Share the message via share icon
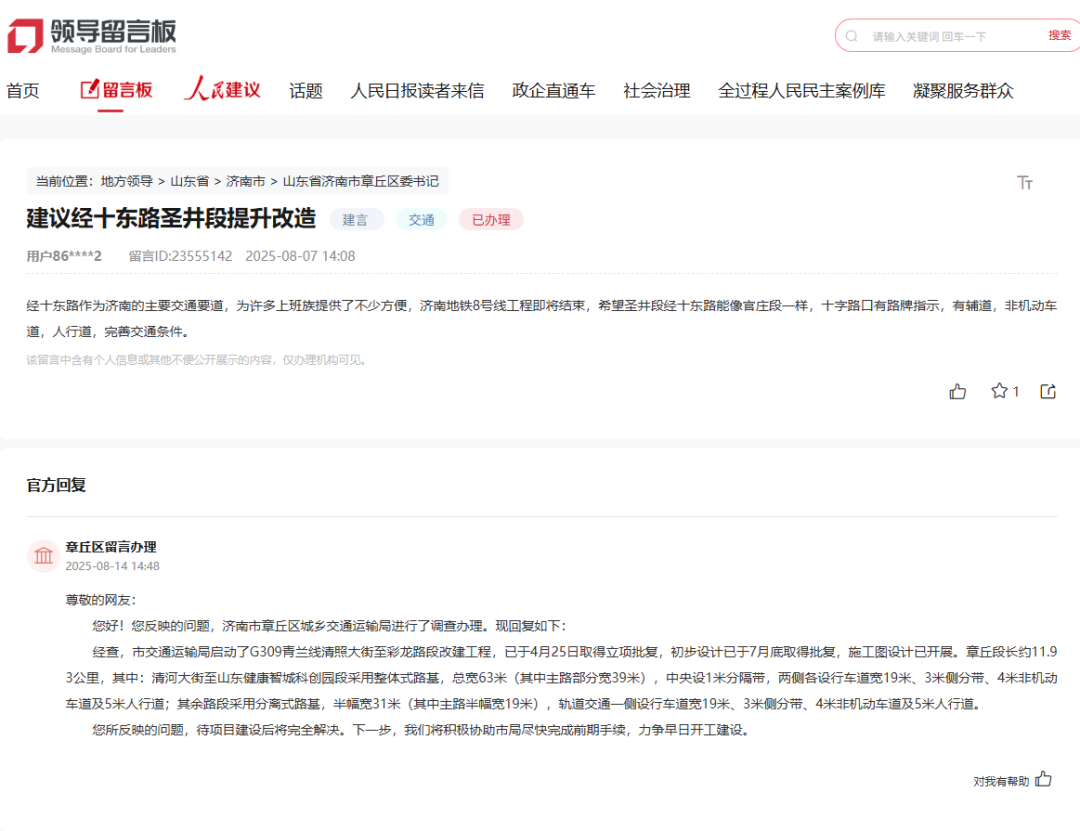This screenshot has width=1080, height=831. click(1047, 391)
